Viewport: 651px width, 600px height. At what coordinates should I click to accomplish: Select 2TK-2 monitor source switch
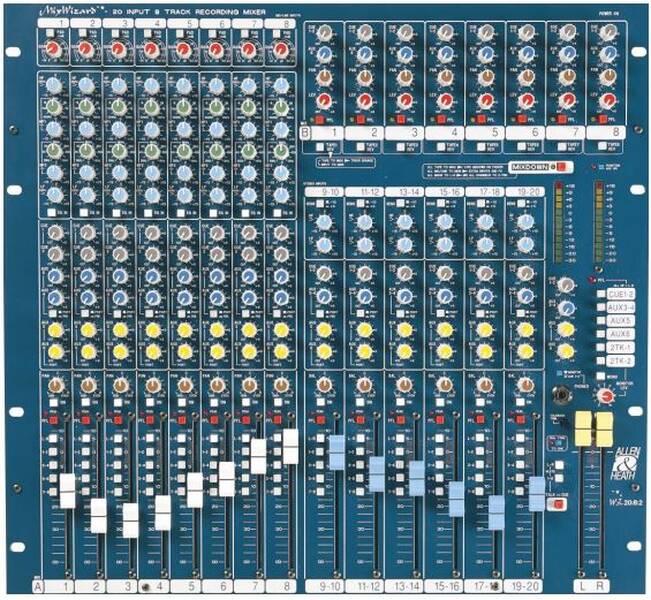point(601,361)
